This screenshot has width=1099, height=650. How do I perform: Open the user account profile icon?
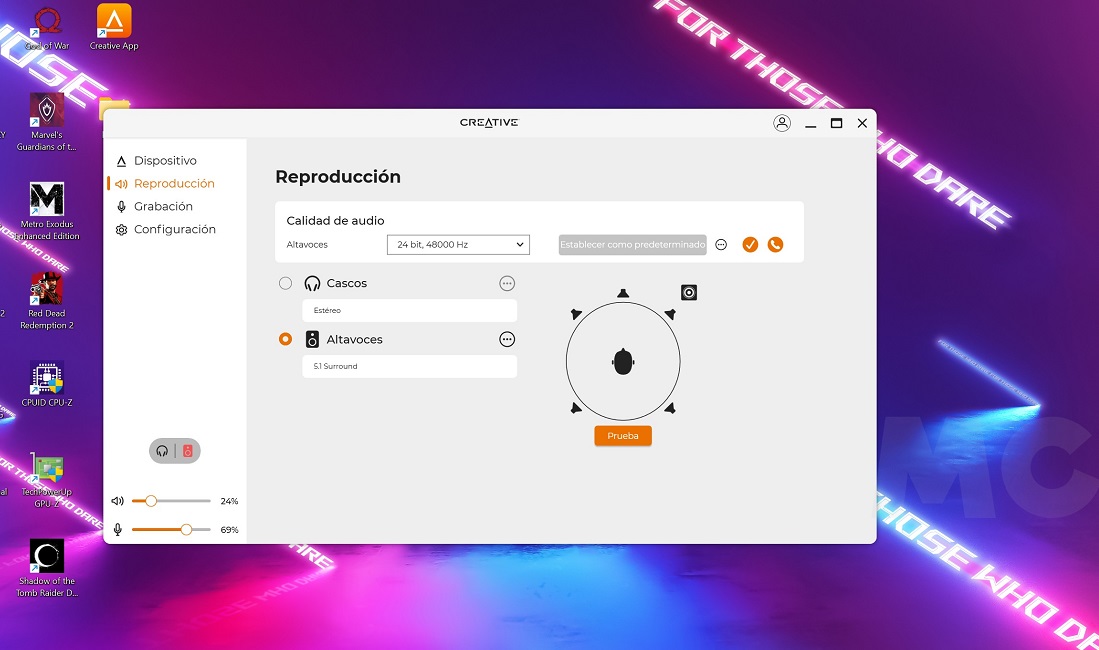[x=782, y=123]
